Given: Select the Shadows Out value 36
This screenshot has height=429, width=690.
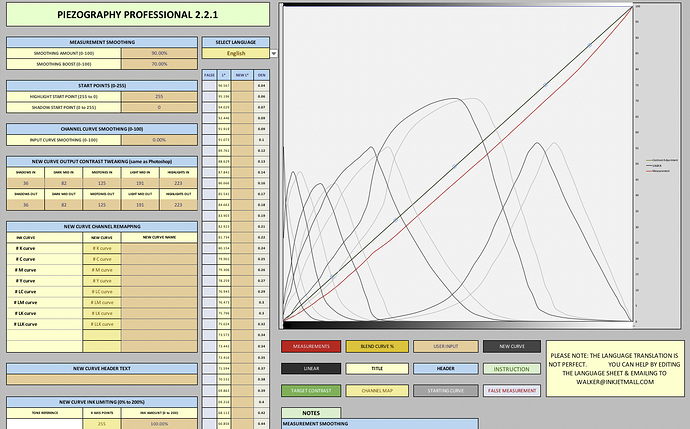Looking at the screenshot, I should 26,205.
